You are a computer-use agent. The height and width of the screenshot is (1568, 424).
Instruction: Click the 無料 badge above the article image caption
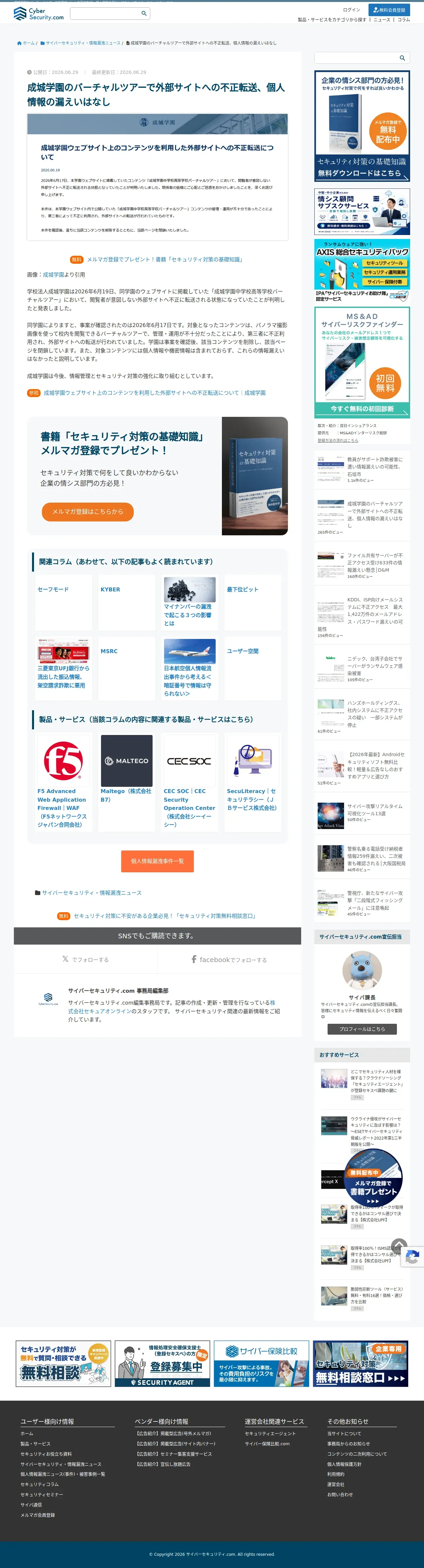pyautogui.click(x=77, y=259)
